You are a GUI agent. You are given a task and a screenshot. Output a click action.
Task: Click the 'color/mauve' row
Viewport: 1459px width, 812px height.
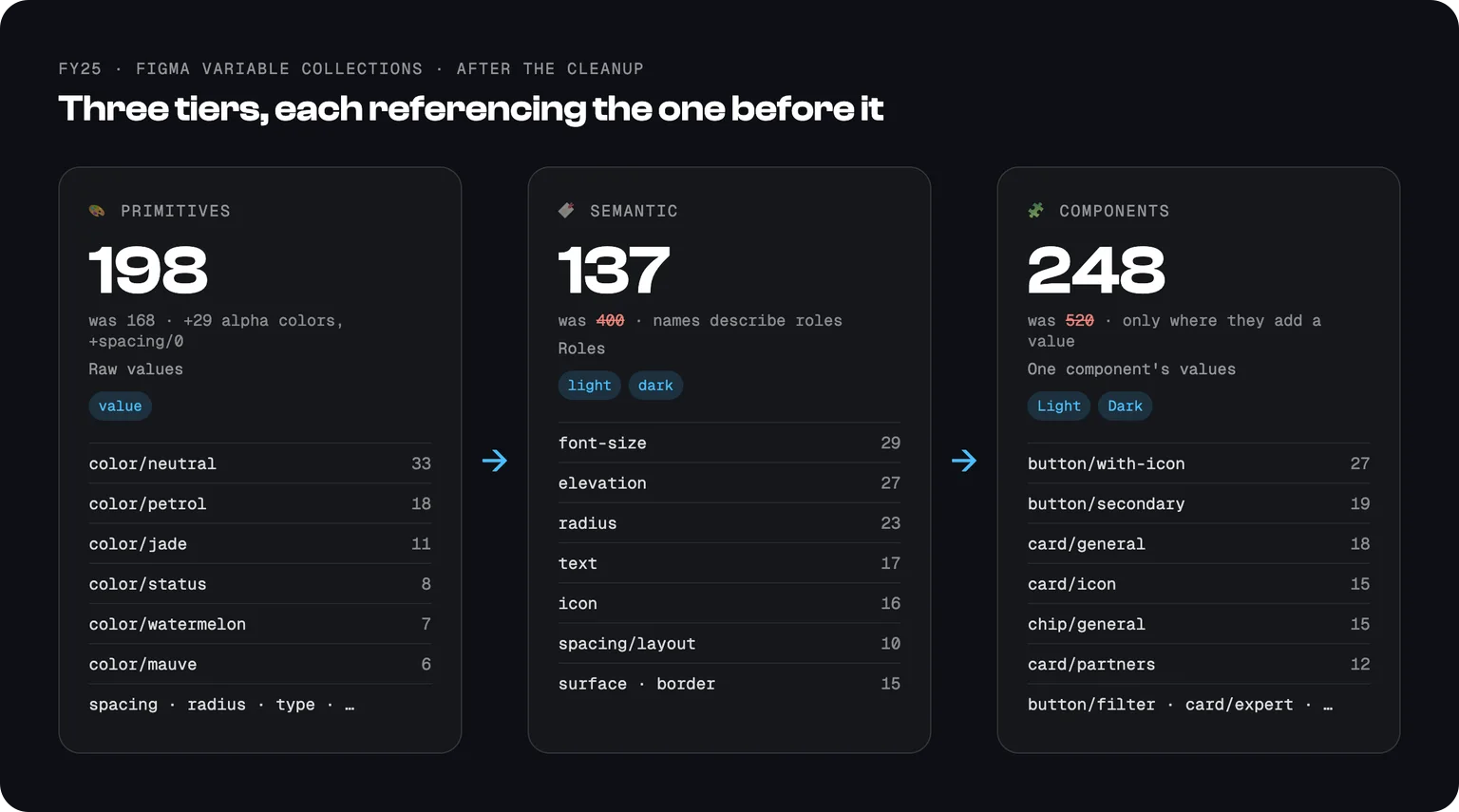point(260,664)
